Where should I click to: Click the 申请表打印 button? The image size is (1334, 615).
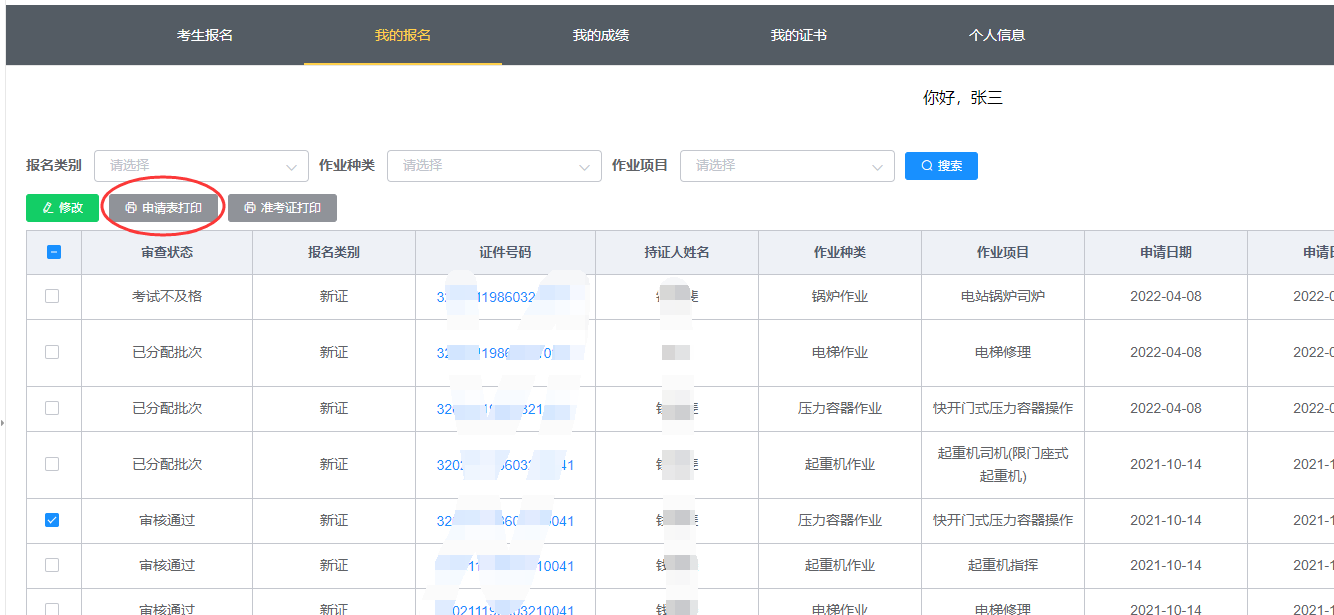coord(164,208)
